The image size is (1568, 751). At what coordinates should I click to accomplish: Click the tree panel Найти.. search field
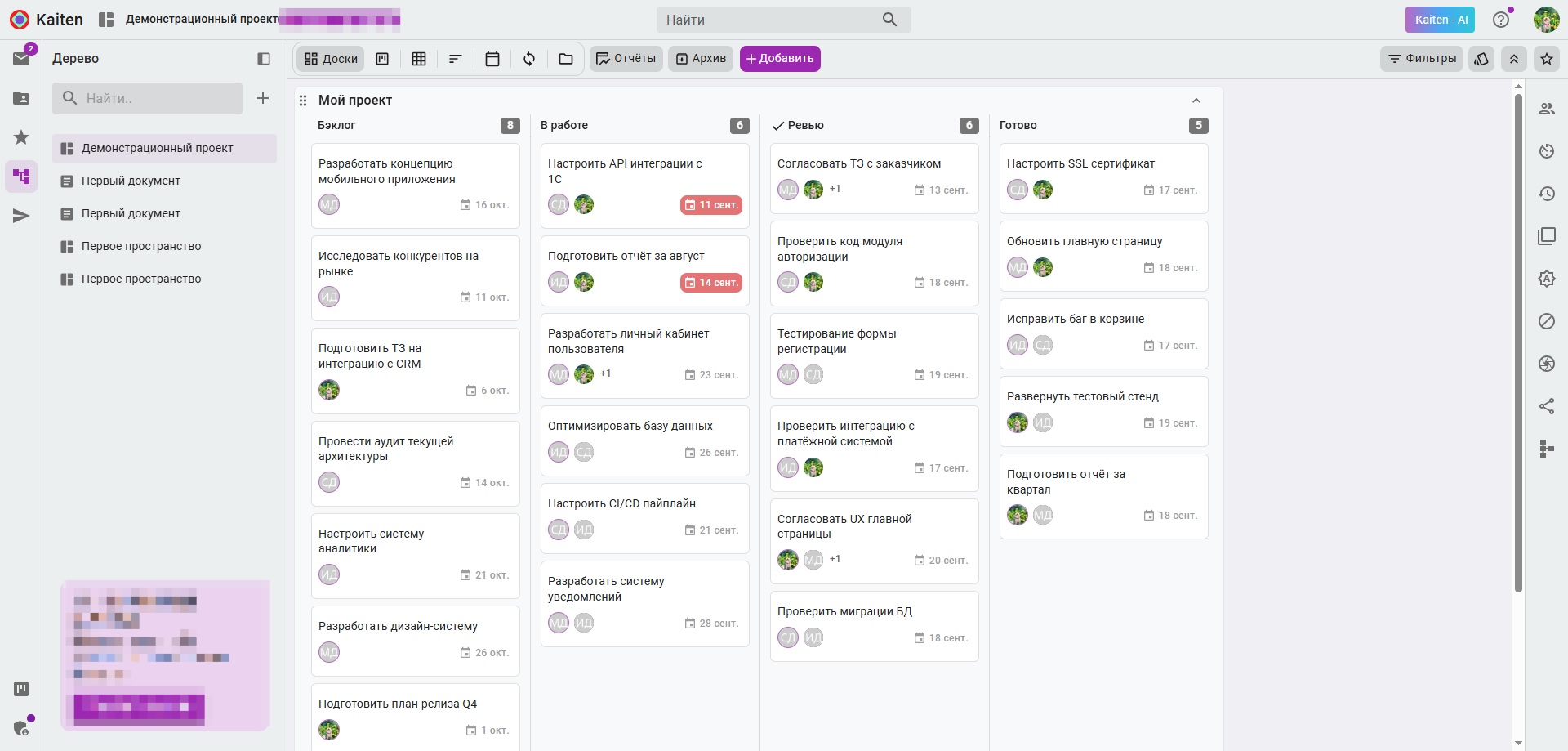tap(147, 98)
